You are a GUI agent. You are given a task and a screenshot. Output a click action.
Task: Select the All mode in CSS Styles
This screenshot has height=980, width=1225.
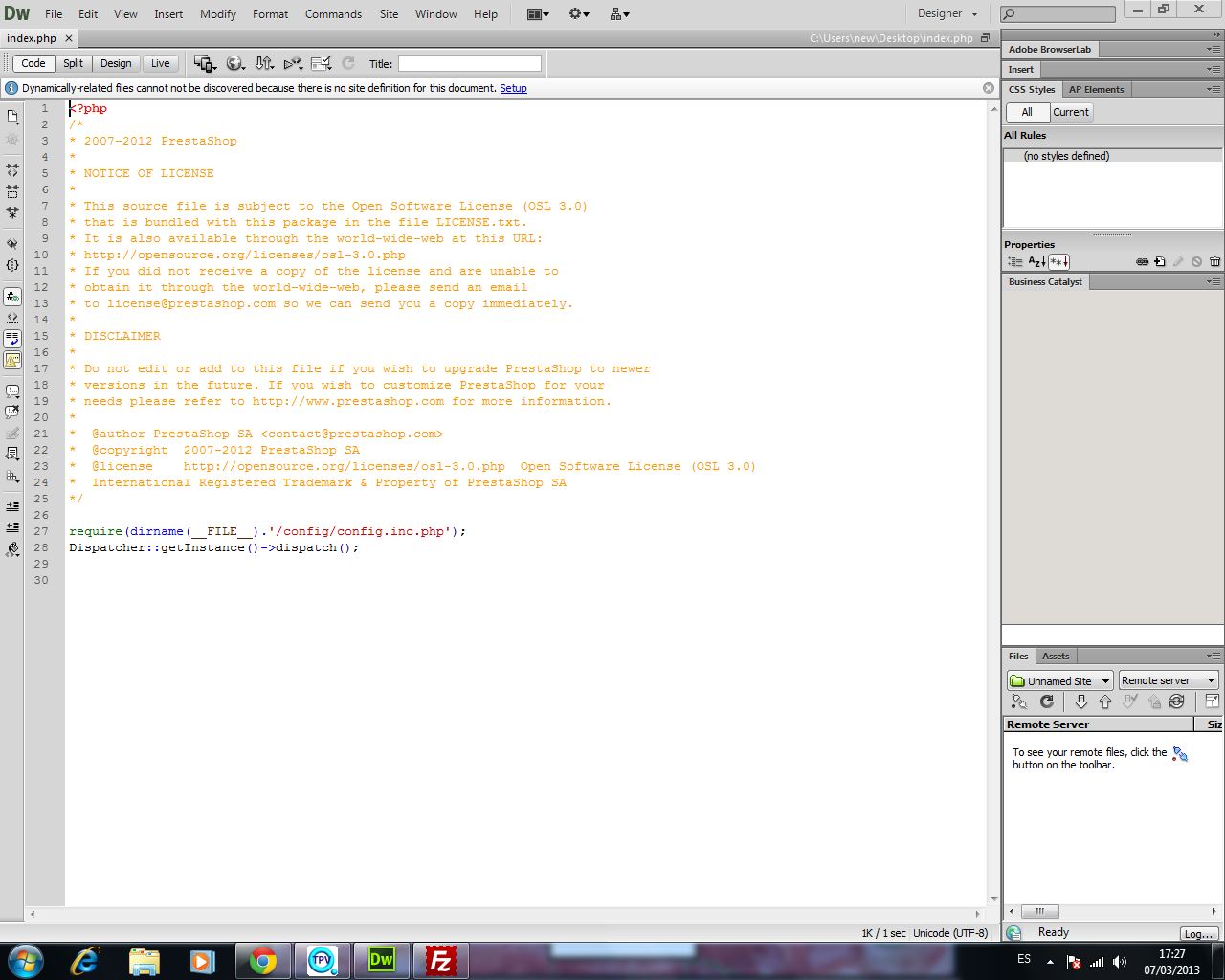click(1027, 112)
